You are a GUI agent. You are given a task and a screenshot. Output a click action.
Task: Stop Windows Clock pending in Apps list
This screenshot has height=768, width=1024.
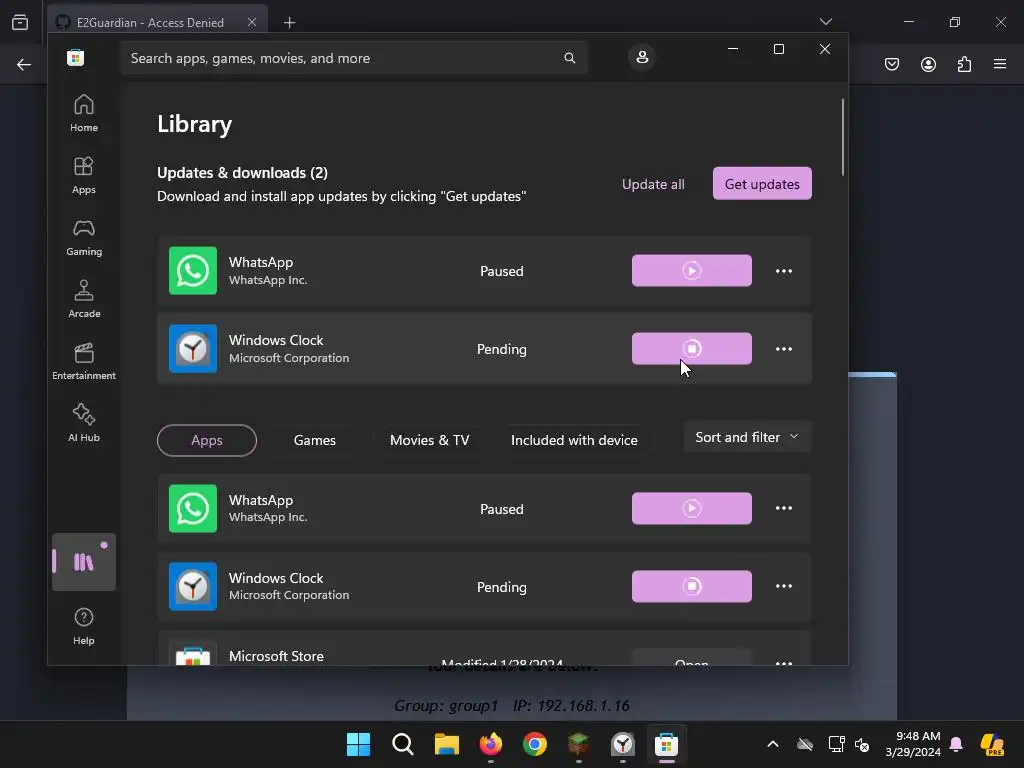tap(692, 586)
